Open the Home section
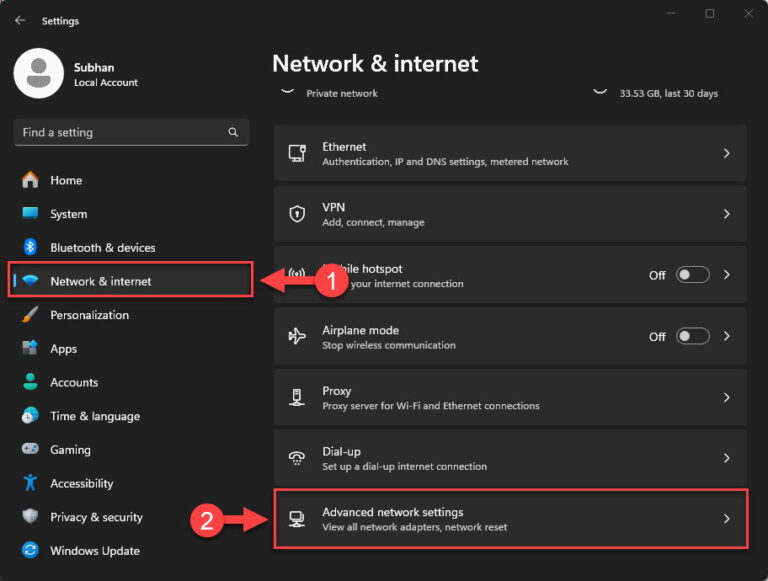768x581 pixels. [x=131, y=180]
